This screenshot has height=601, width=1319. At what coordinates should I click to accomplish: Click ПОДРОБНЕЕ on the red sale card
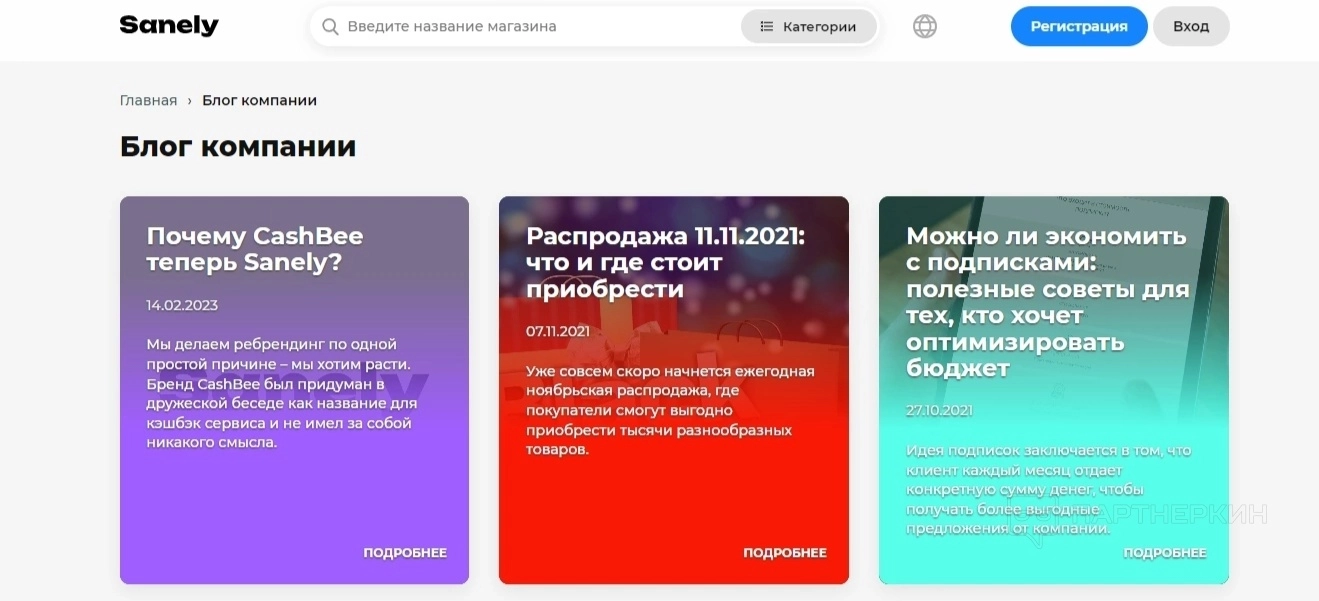(785, 553)
